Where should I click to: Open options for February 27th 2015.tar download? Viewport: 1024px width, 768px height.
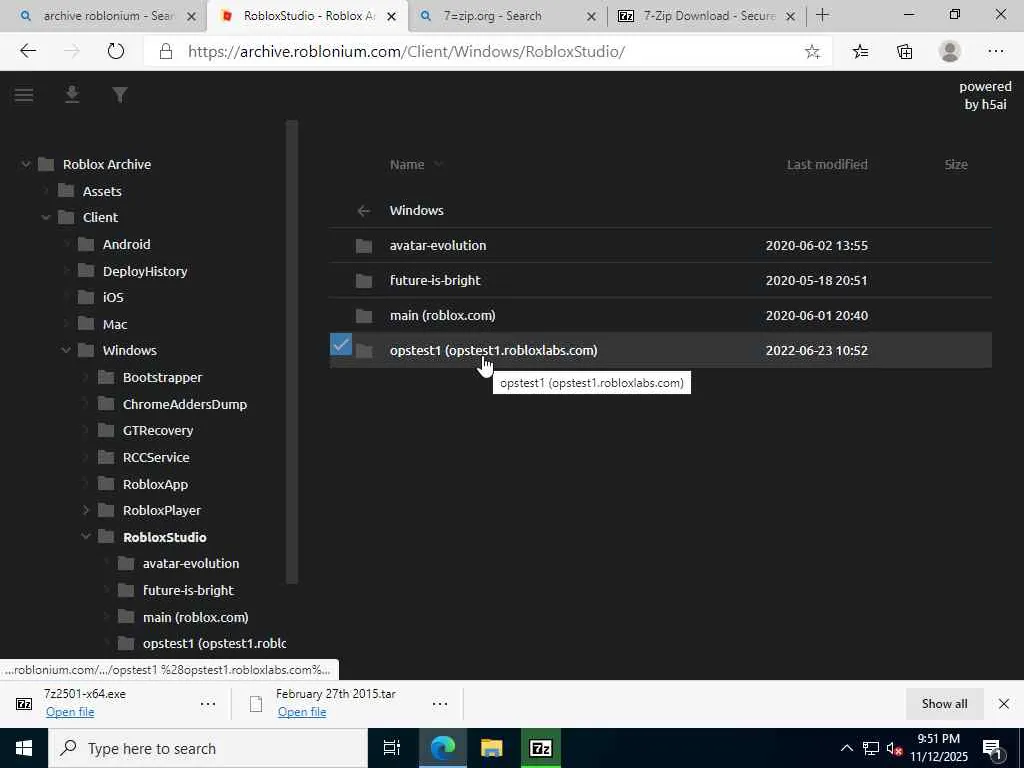pos(440,704)
